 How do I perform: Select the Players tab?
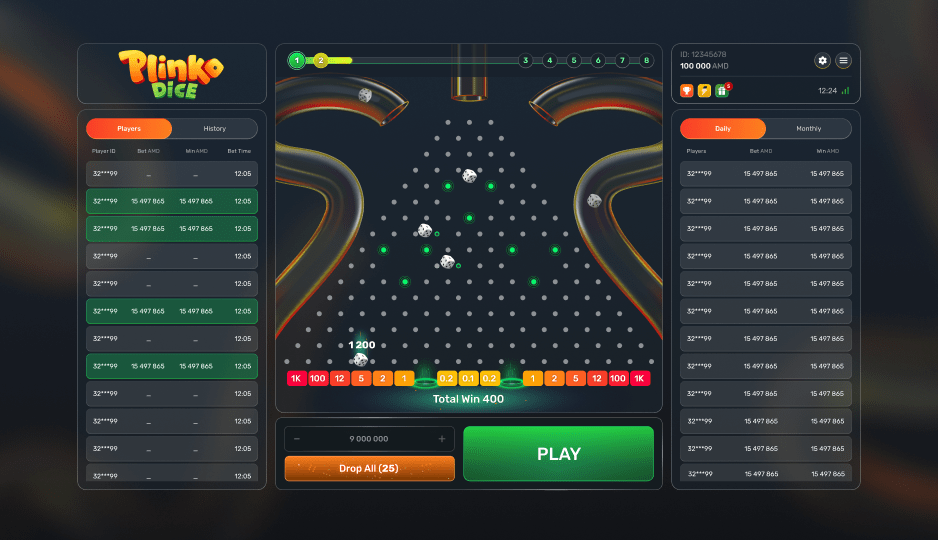pos(129,129)
